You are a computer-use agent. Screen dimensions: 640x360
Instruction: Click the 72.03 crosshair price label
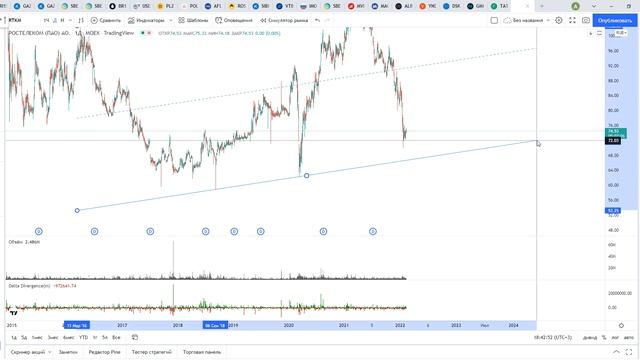point(613,140)
